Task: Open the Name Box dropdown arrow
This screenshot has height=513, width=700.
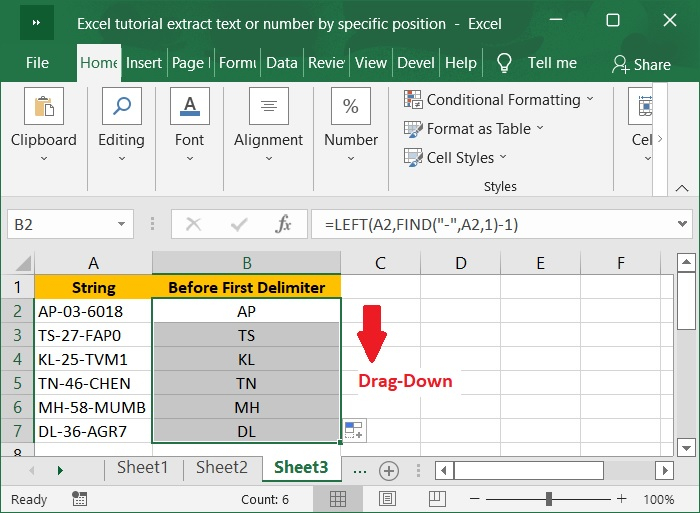Action: pos(122,225)
